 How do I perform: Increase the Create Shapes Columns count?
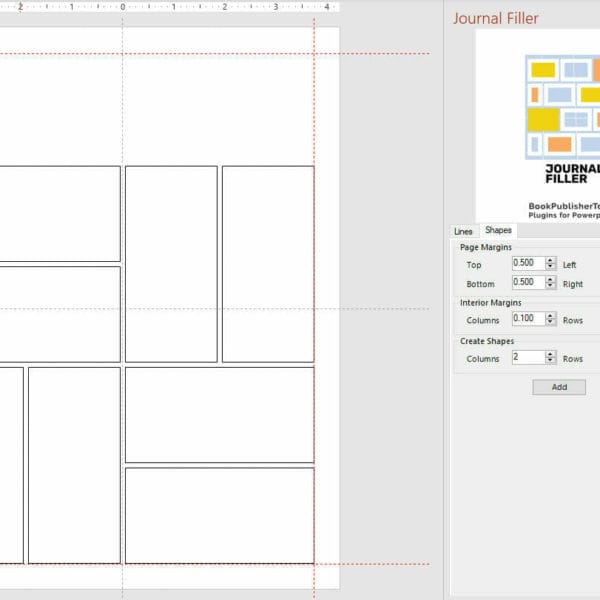pos(550,354)
